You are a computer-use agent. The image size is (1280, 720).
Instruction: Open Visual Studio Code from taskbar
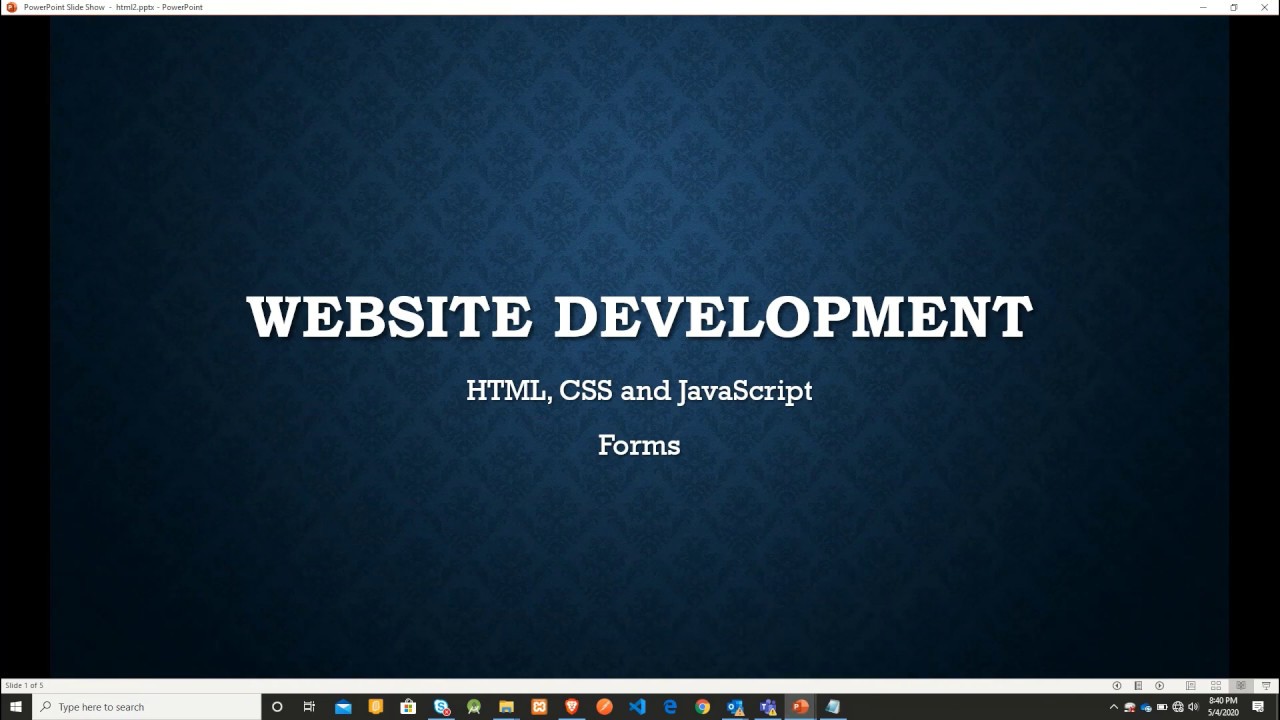[x=637, y=707]
